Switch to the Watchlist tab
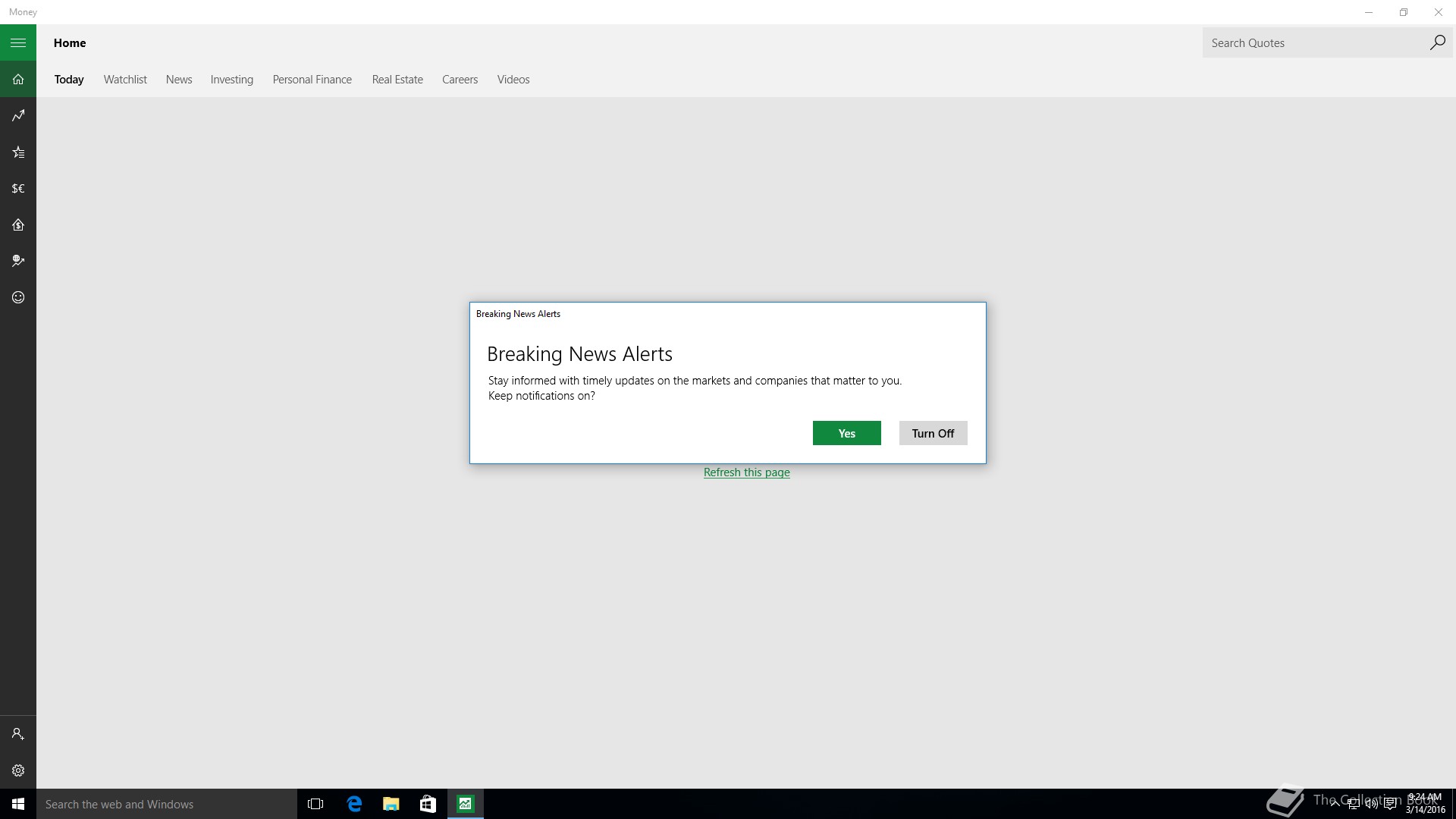This screenshot has height=819, width=1456. tap(125, 80)
